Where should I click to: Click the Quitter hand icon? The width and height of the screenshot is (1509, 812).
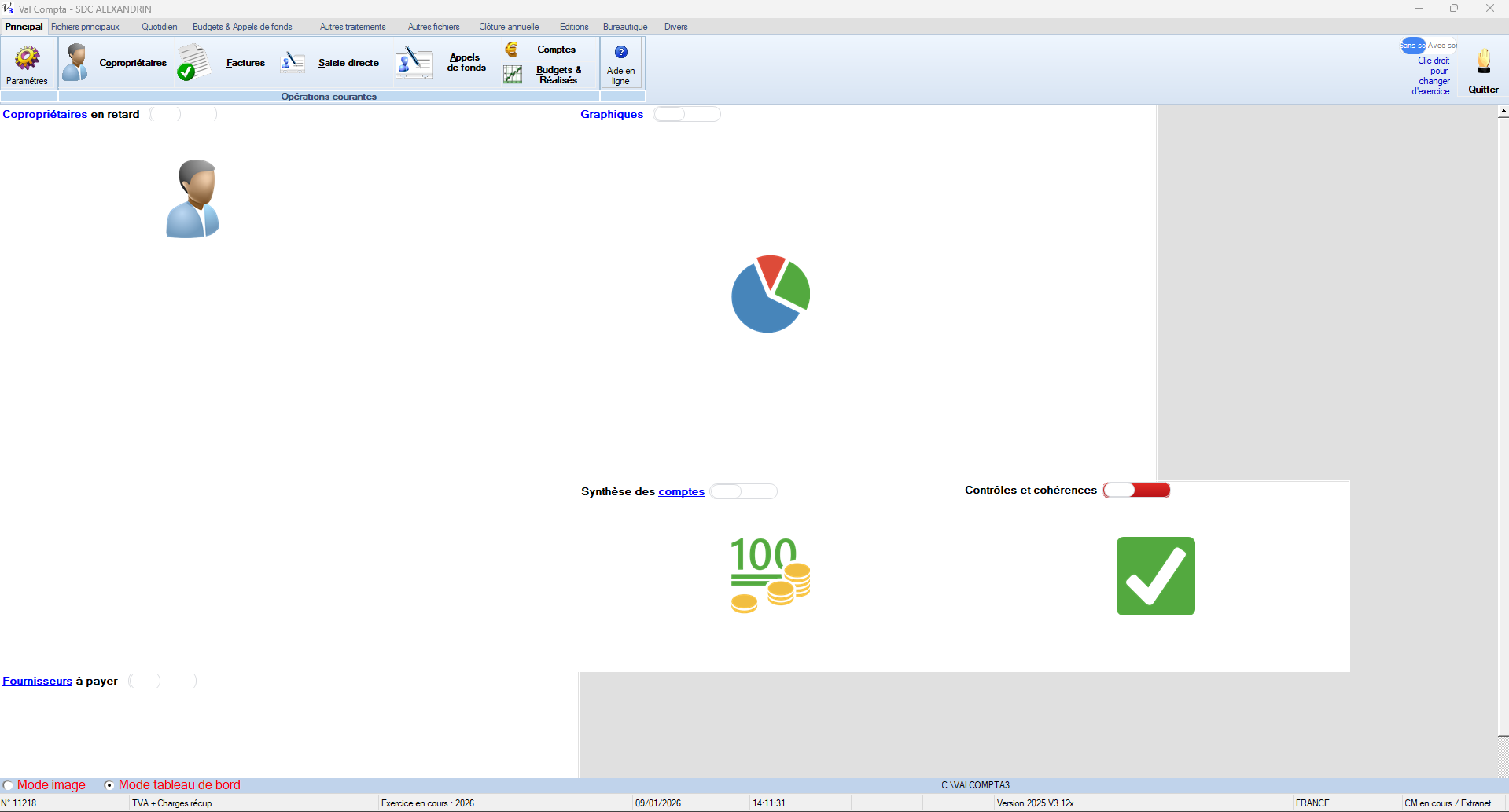[x=1483, y=62]
